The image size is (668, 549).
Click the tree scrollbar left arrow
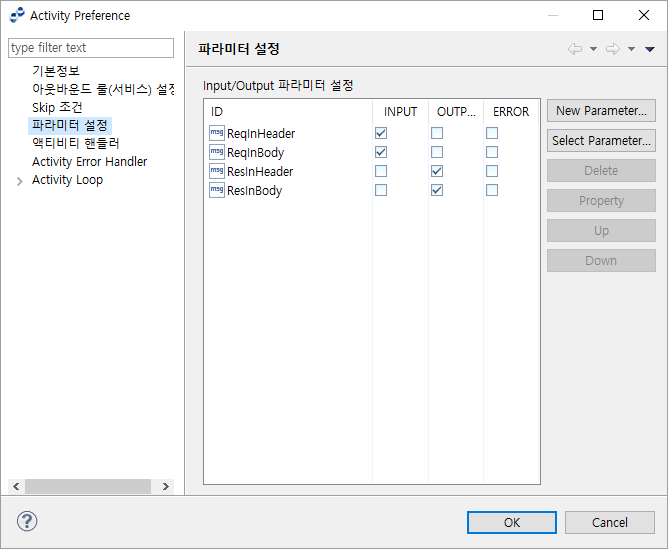point(16,486)
